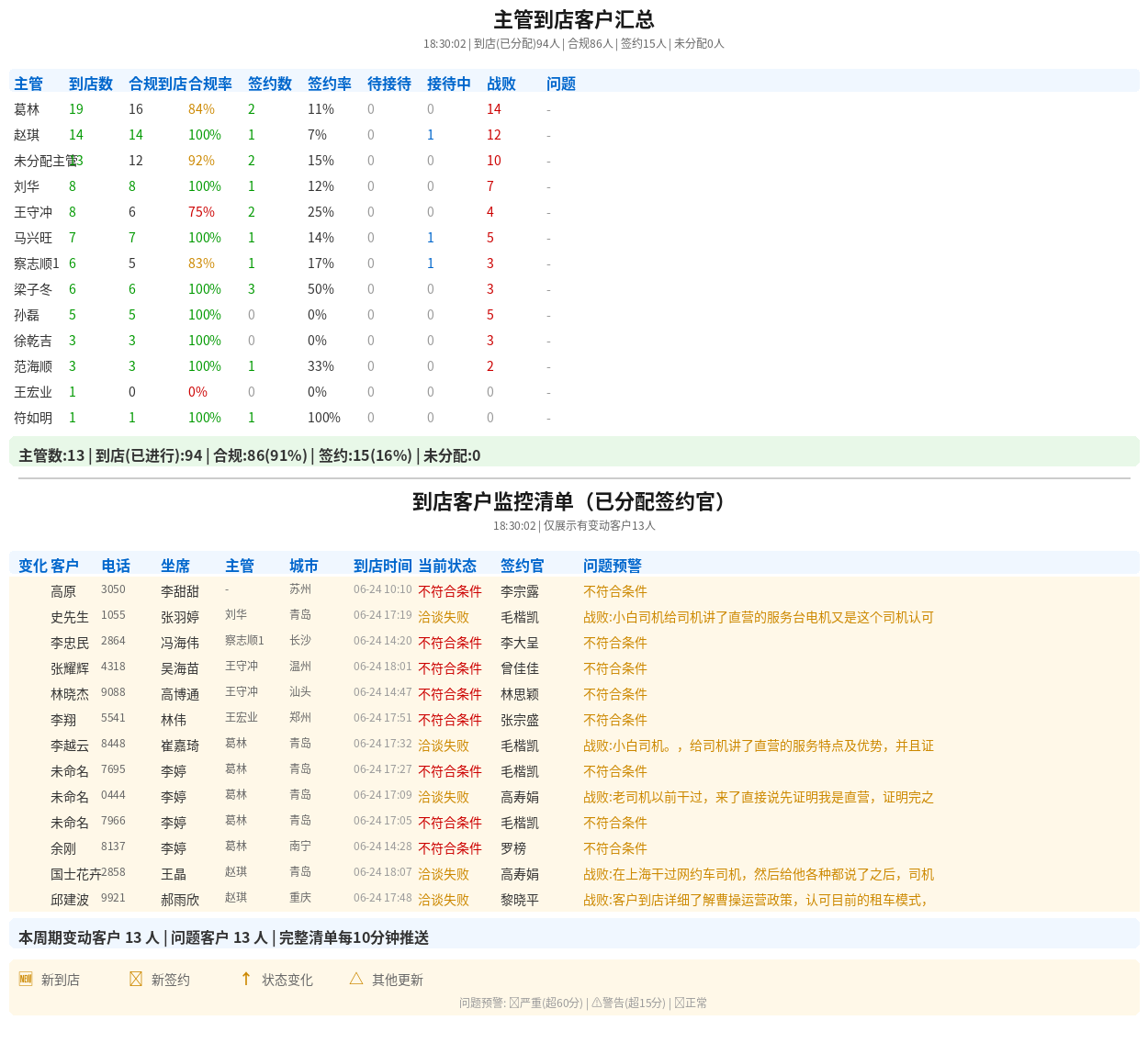
Task: Click the 到店数 column header
Action: pos(91,84)
